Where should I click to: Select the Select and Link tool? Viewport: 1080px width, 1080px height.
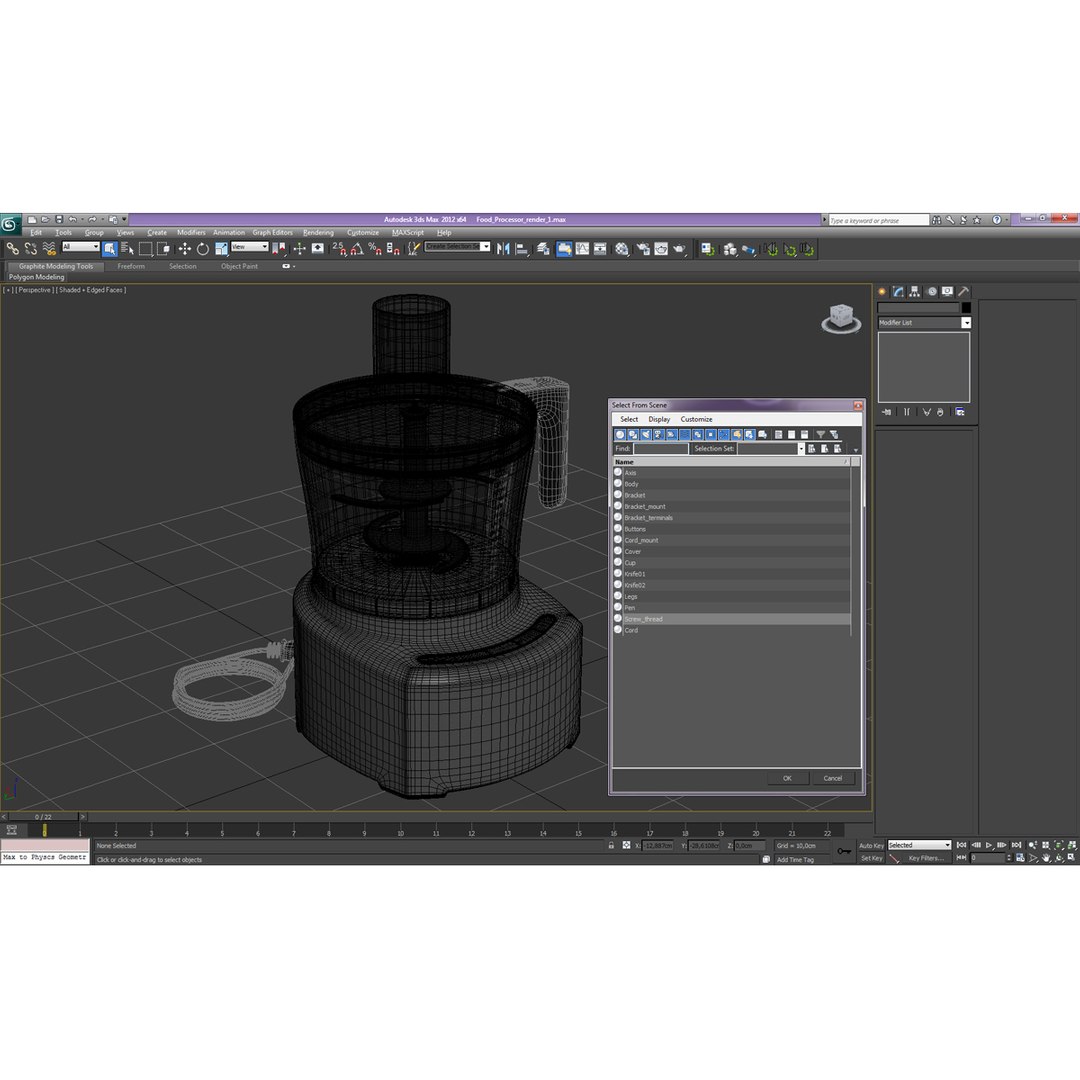click(12, 249)
